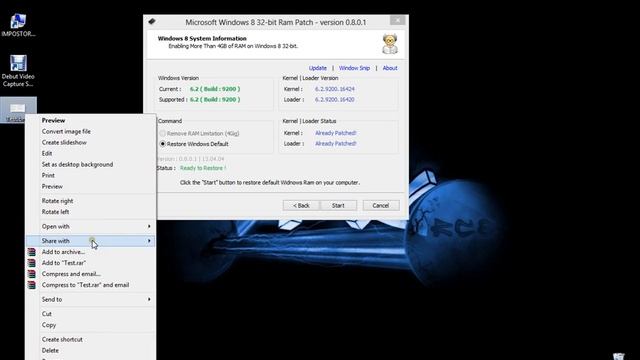
Task: Click the Kernel status Already Patched! text
Action: (x=336, y=133)
